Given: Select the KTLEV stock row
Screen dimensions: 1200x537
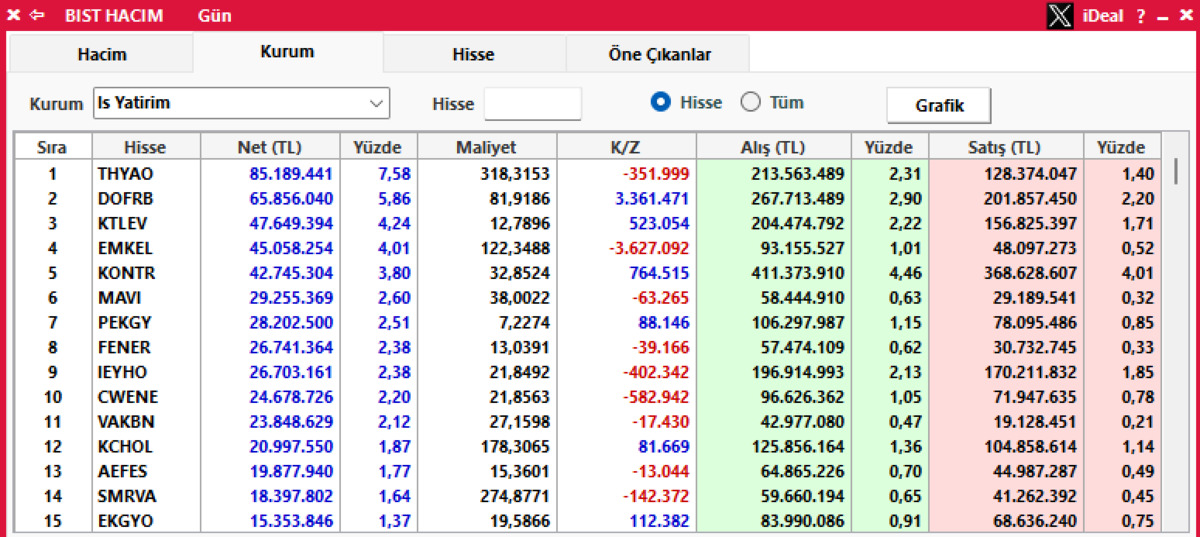Looking at the screenshot, I should pyautogui.click(x=588, y=223).
